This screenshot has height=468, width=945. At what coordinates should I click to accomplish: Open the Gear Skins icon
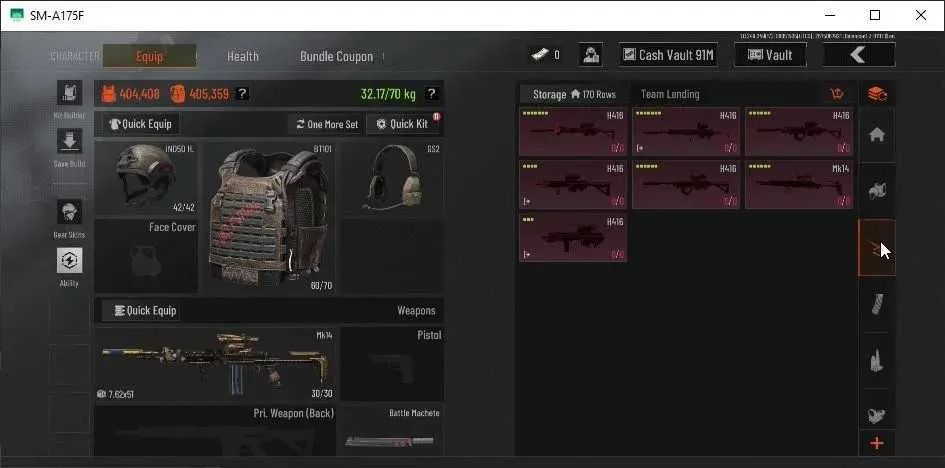pos(69,212)
